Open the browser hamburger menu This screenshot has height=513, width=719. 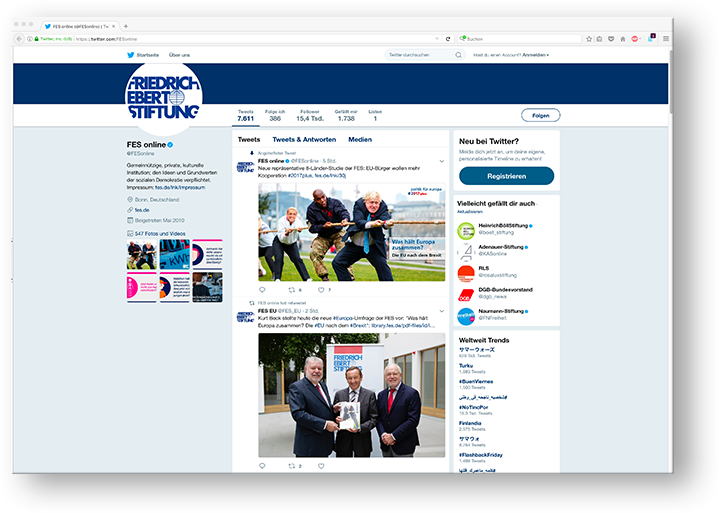click(666, 39)
